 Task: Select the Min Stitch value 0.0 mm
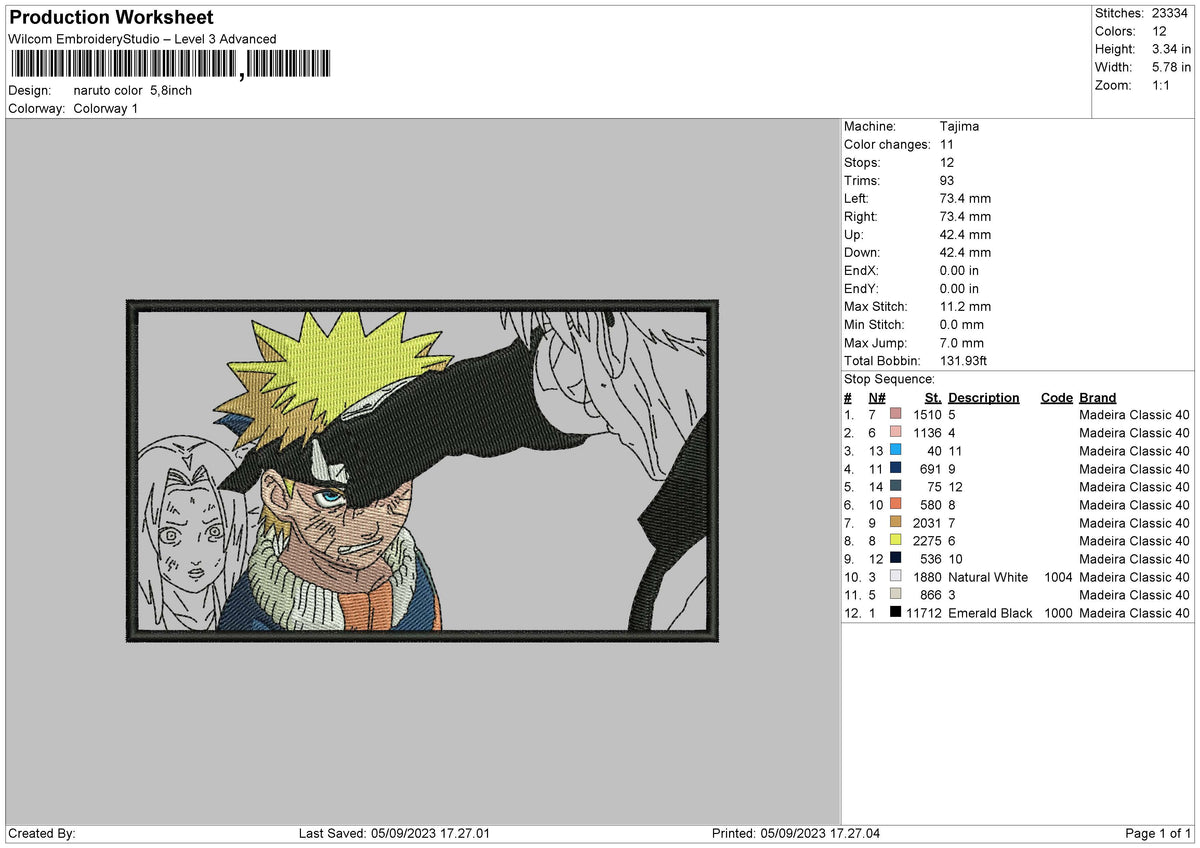[x=962, y=324]
